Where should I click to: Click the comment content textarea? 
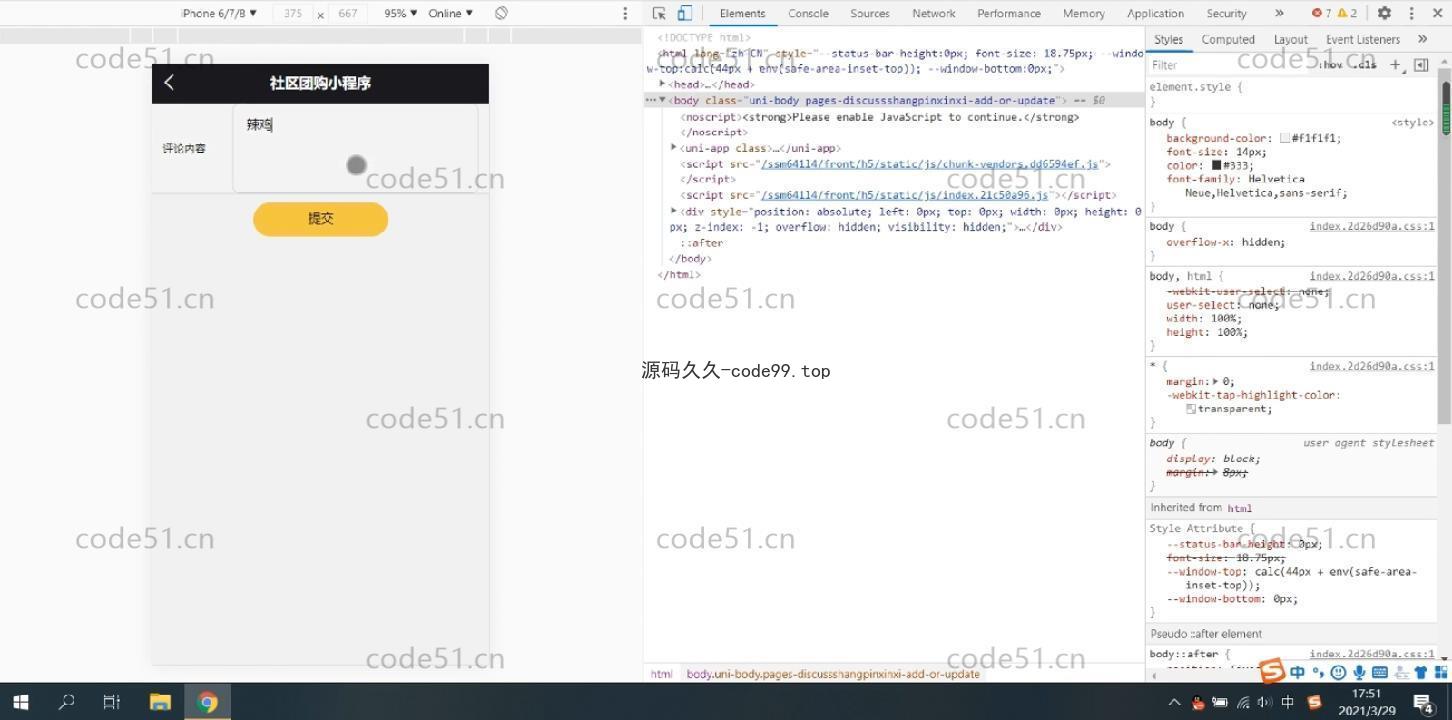pyautogui.click(x=355, y=148)
